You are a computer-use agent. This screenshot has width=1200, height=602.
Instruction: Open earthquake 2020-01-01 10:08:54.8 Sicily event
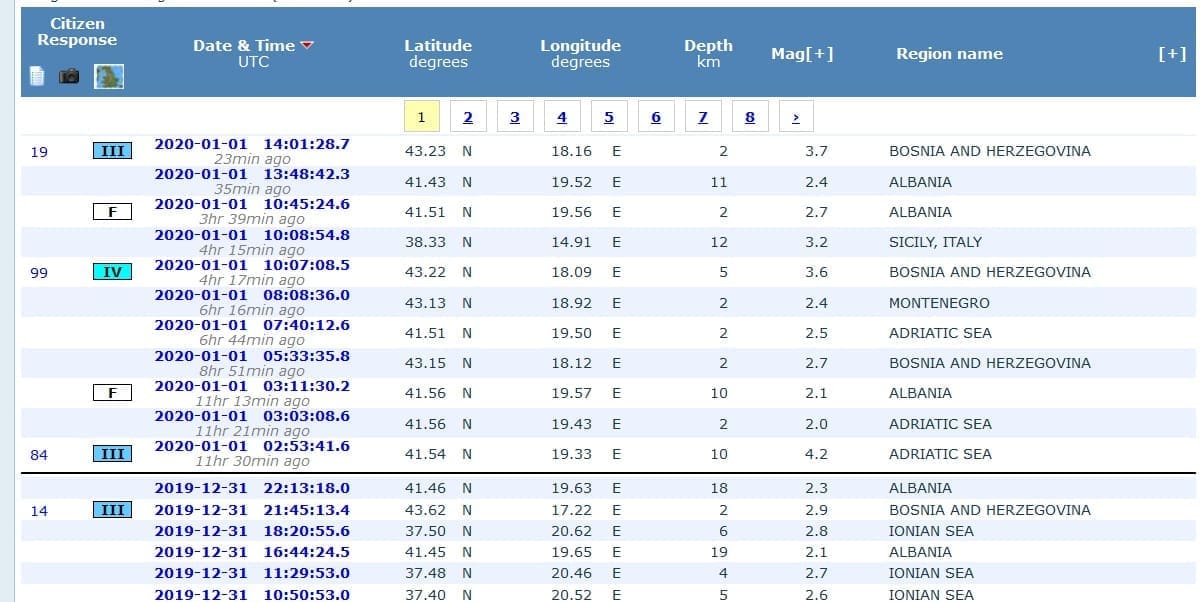[x=252, y=235]
